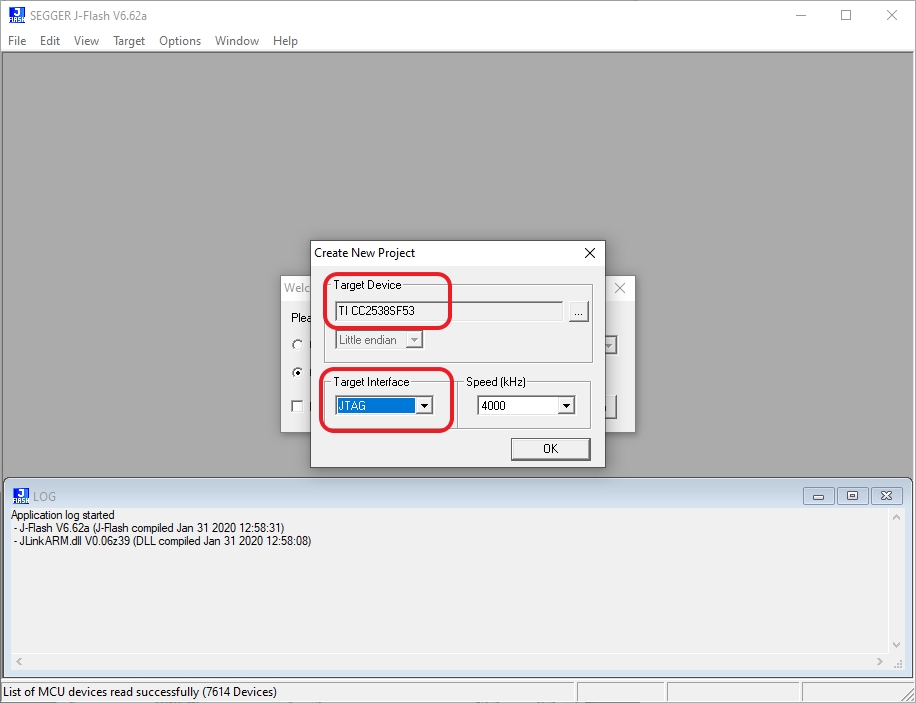Open the File menu
This screenshot has height=703, width=916.
pyautogui.click(x=17, y=41)
